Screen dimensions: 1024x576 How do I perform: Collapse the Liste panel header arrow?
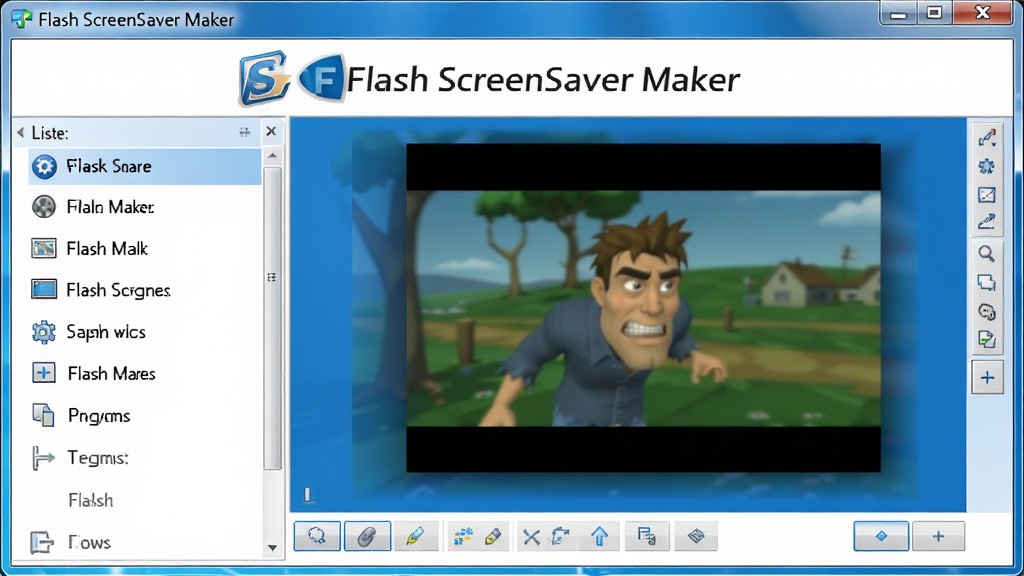click(x=20, y=133)
